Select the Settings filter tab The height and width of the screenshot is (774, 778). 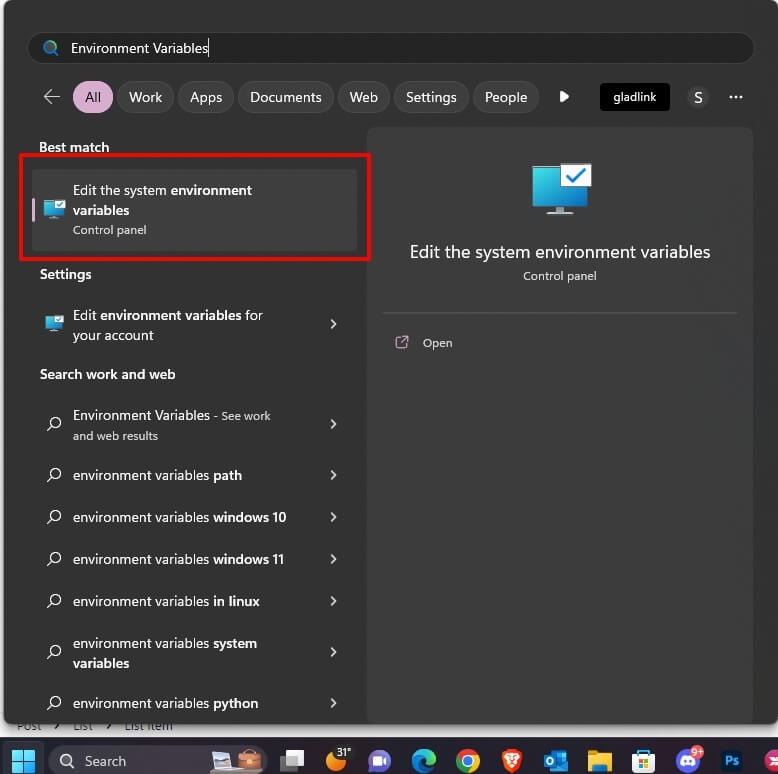tap(431, 97)
